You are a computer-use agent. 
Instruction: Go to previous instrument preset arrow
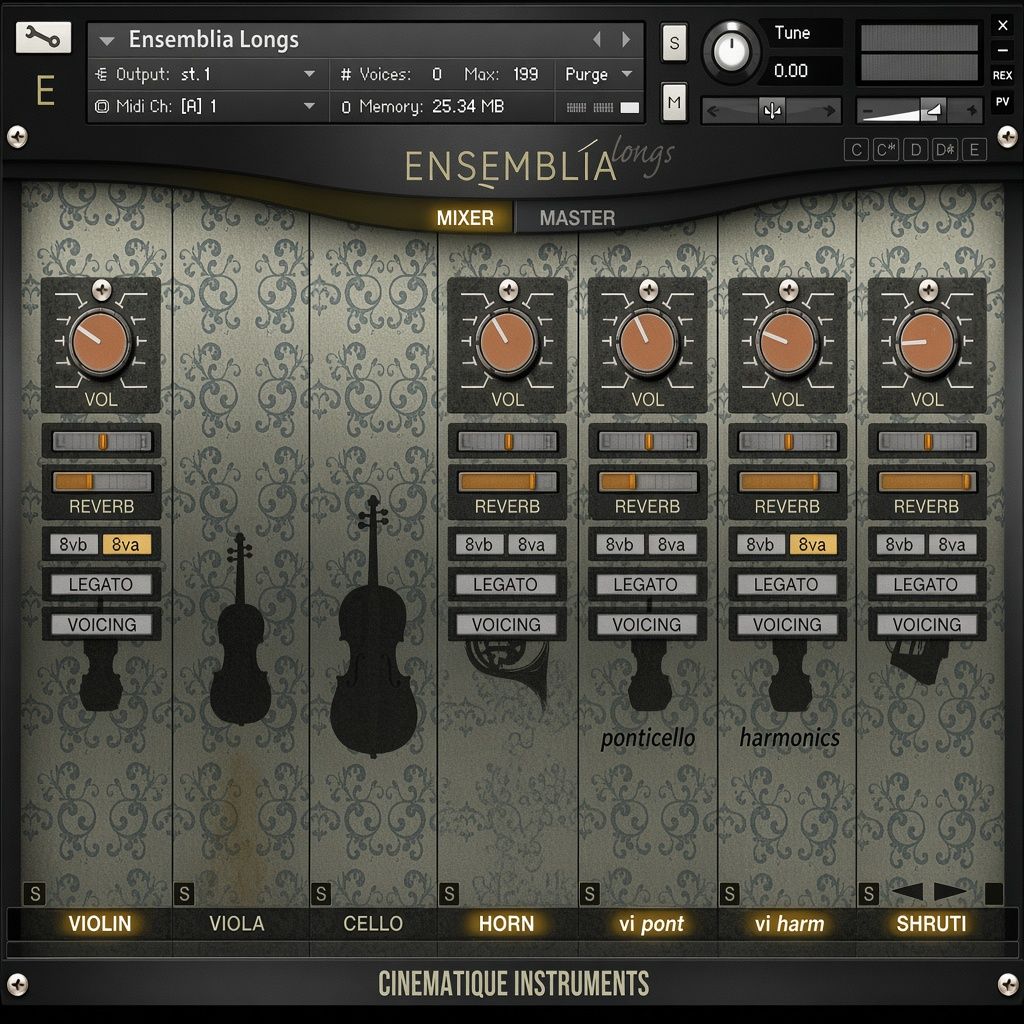[x=597, y=39]
